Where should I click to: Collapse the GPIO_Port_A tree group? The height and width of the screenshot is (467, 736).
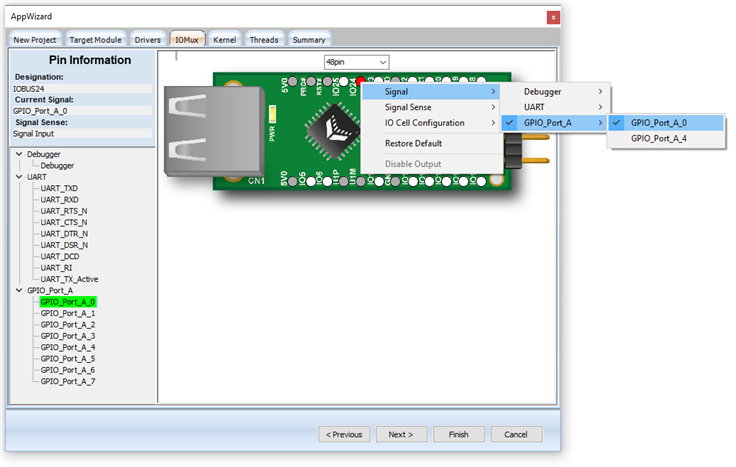19,290
